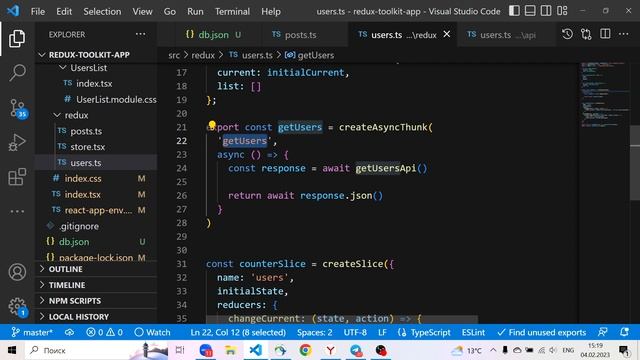Open the Manage settings gear

point(18,307)
